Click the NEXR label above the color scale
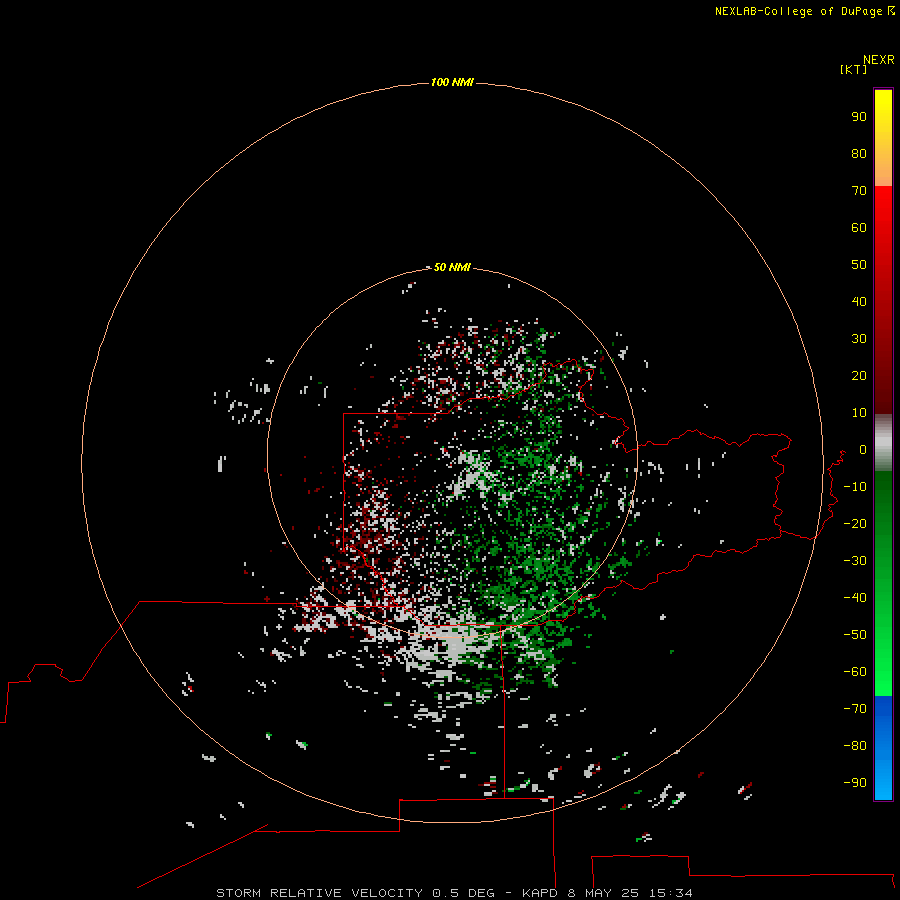 [879, 60]
